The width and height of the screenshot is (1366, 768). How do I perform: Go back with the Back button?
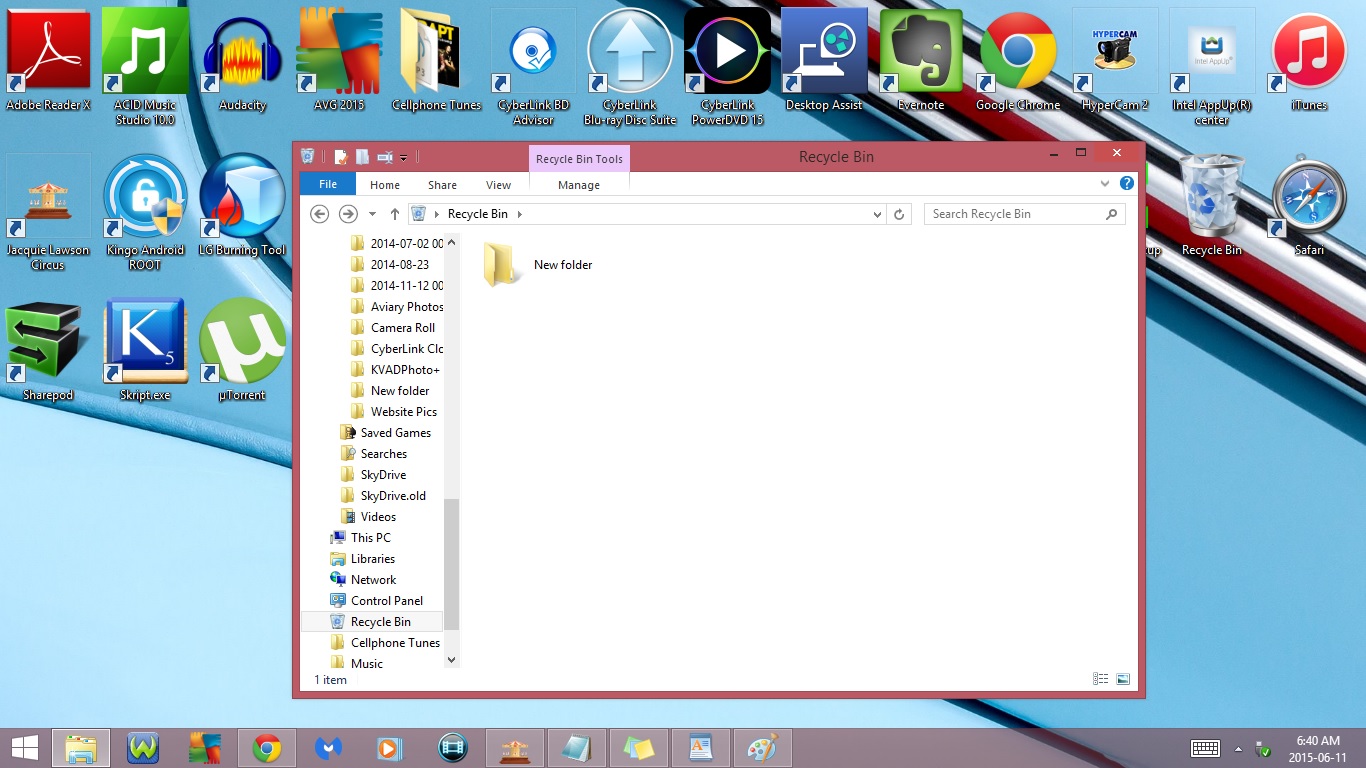(x=319, y=214)
